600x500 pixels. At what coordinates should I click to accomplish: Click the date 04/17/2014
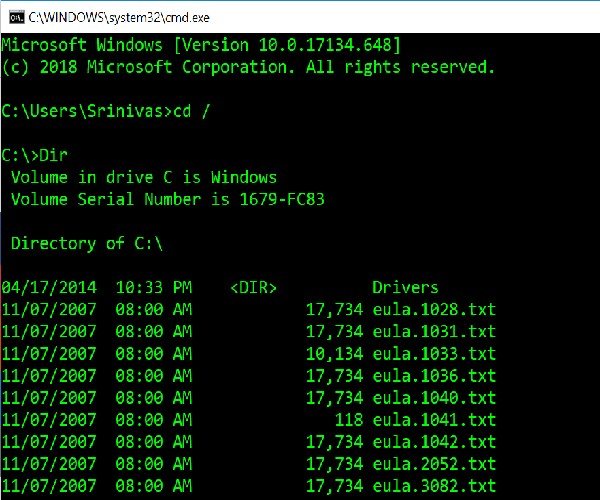click(49, 288)
